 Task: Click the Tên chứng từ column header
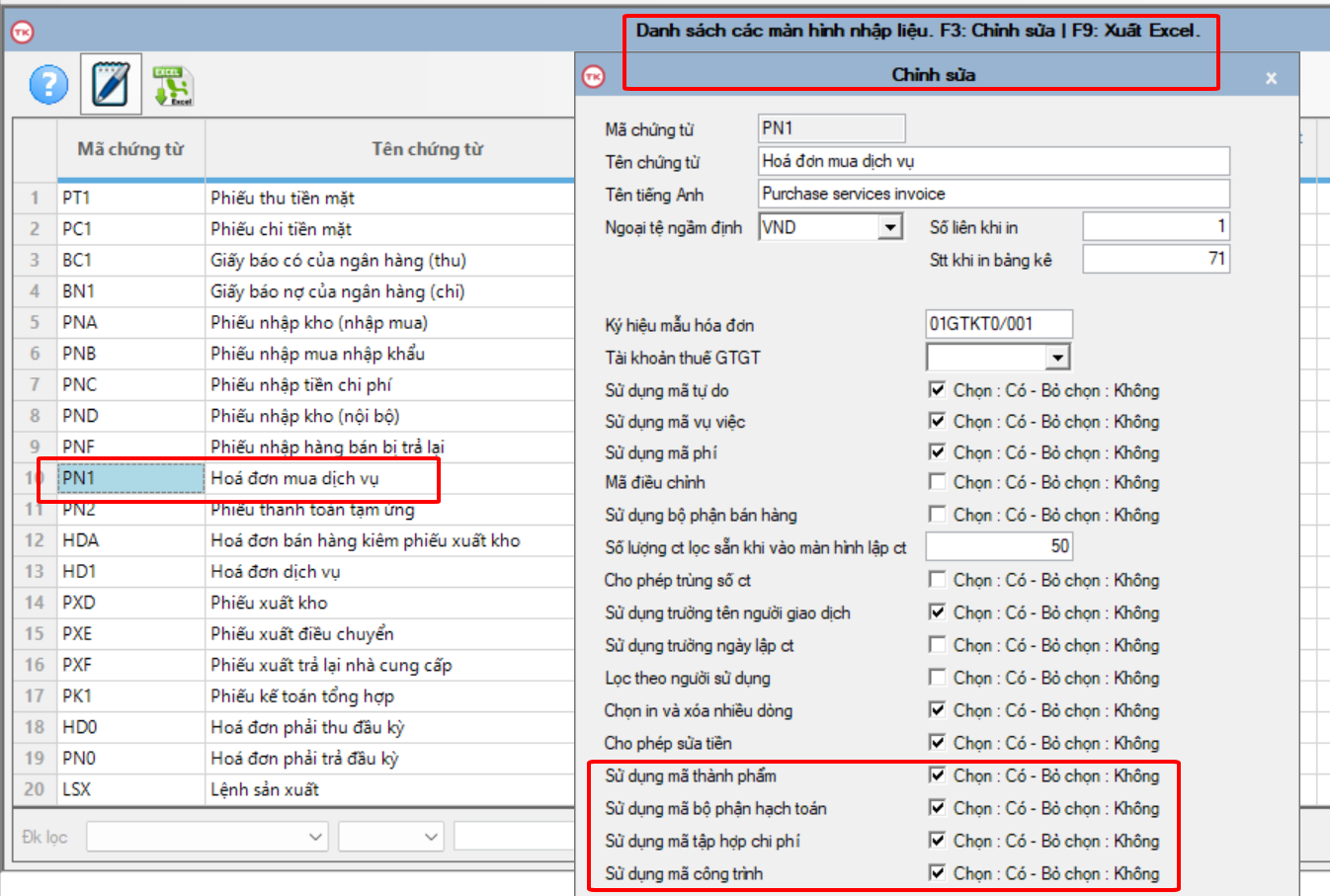pos(427,149)
